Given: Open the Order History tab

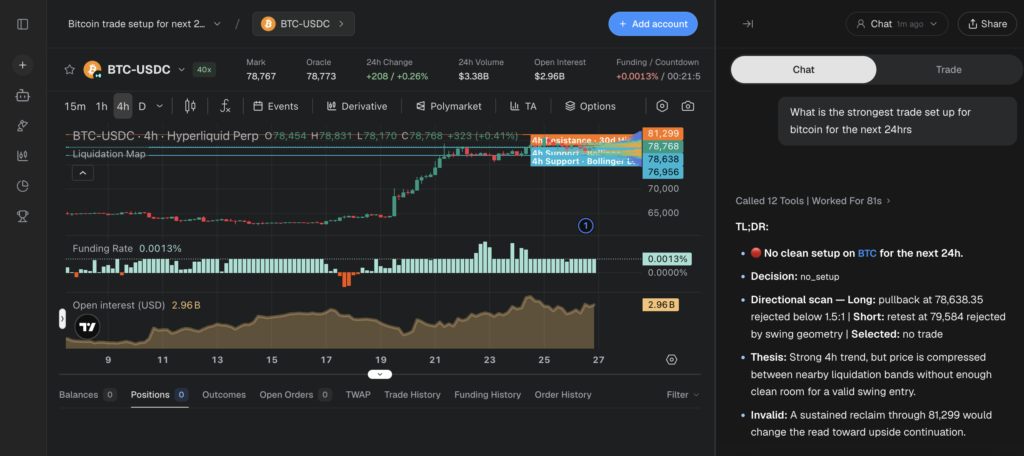Looking at the screenshot, I should (563, 395).
